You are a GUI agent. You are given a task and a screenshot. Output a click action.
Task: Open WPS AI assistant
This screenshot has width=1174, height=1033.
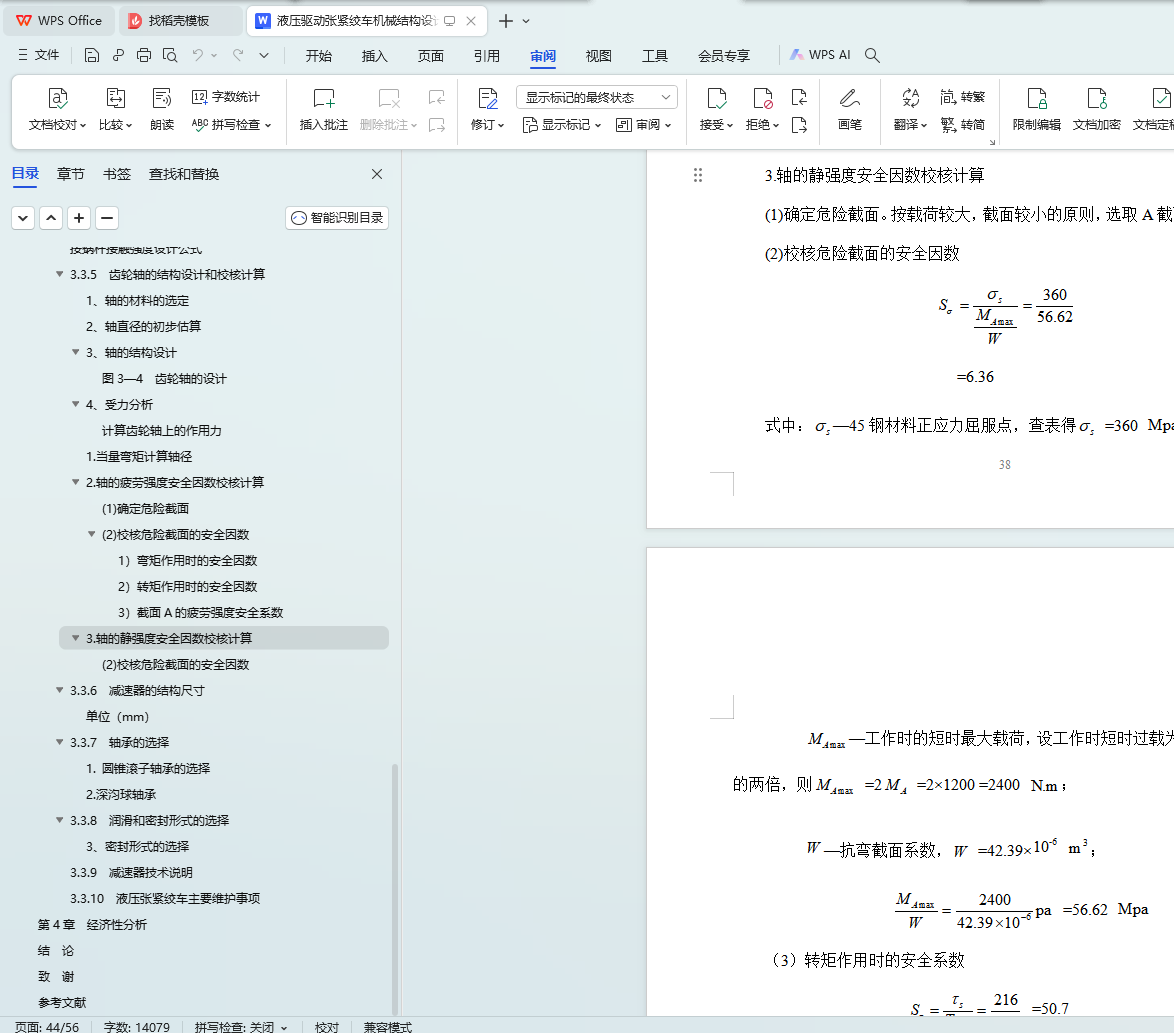820,55
